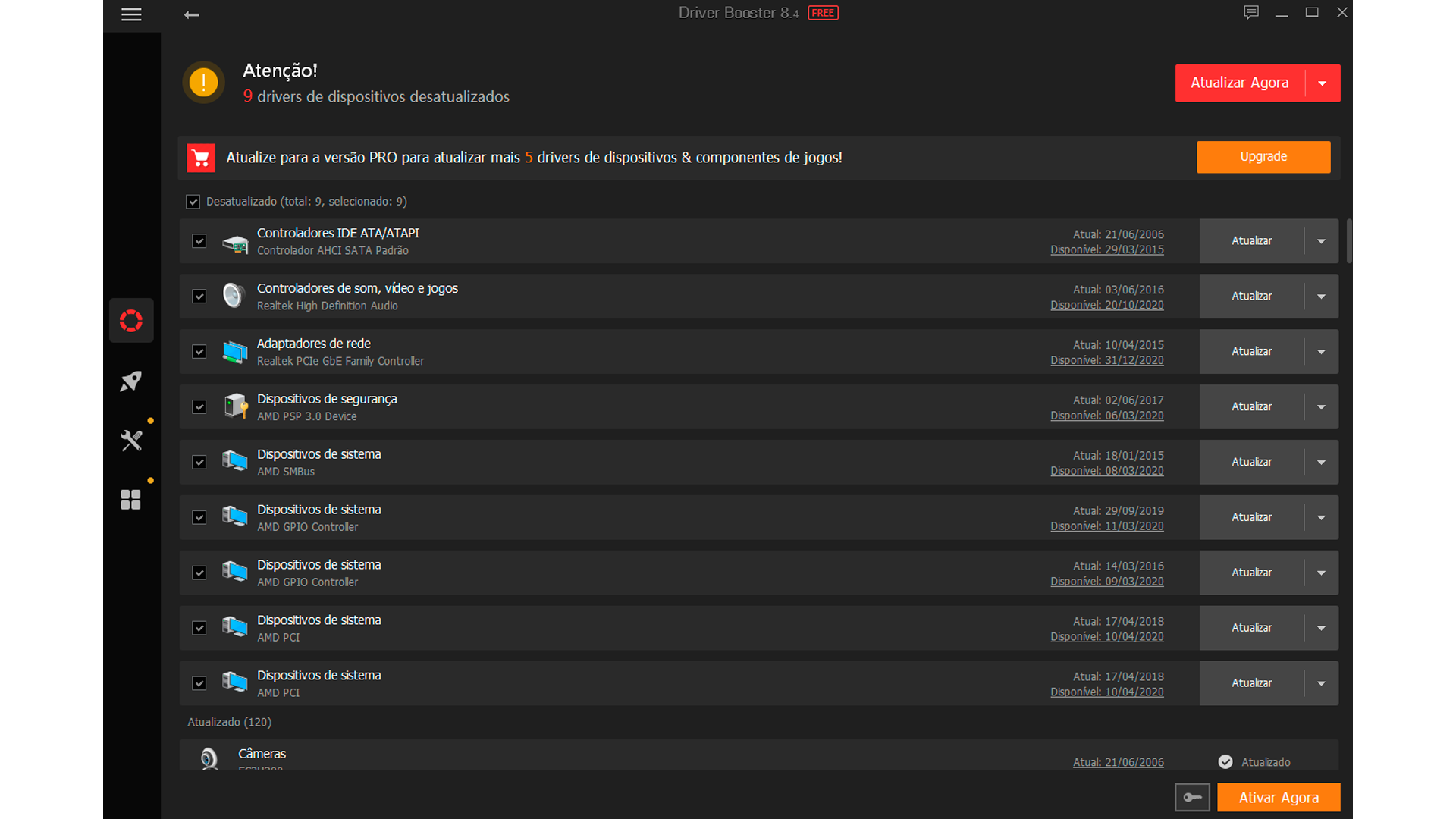
Task: Uncheck AMD SMBus checkbox
Action: (x=199, y=463)
